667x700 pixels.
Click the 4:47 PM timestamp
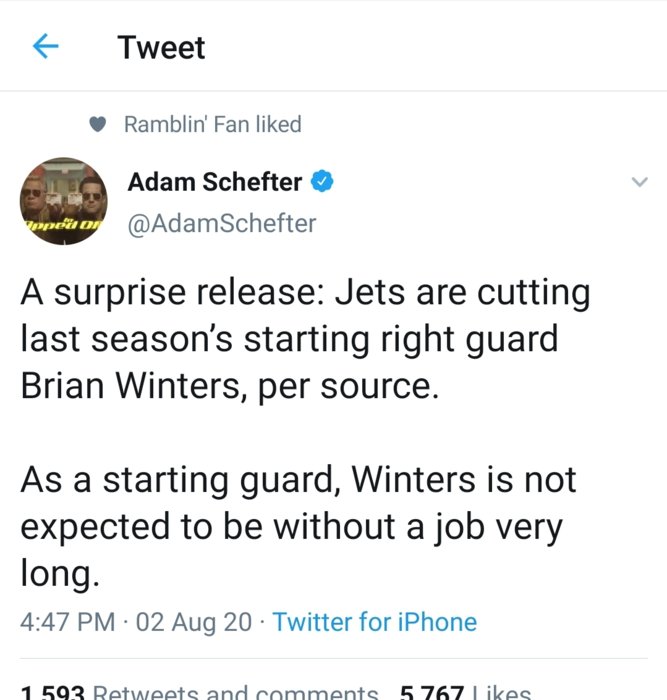pyautogui.click(x=67, y=622)
